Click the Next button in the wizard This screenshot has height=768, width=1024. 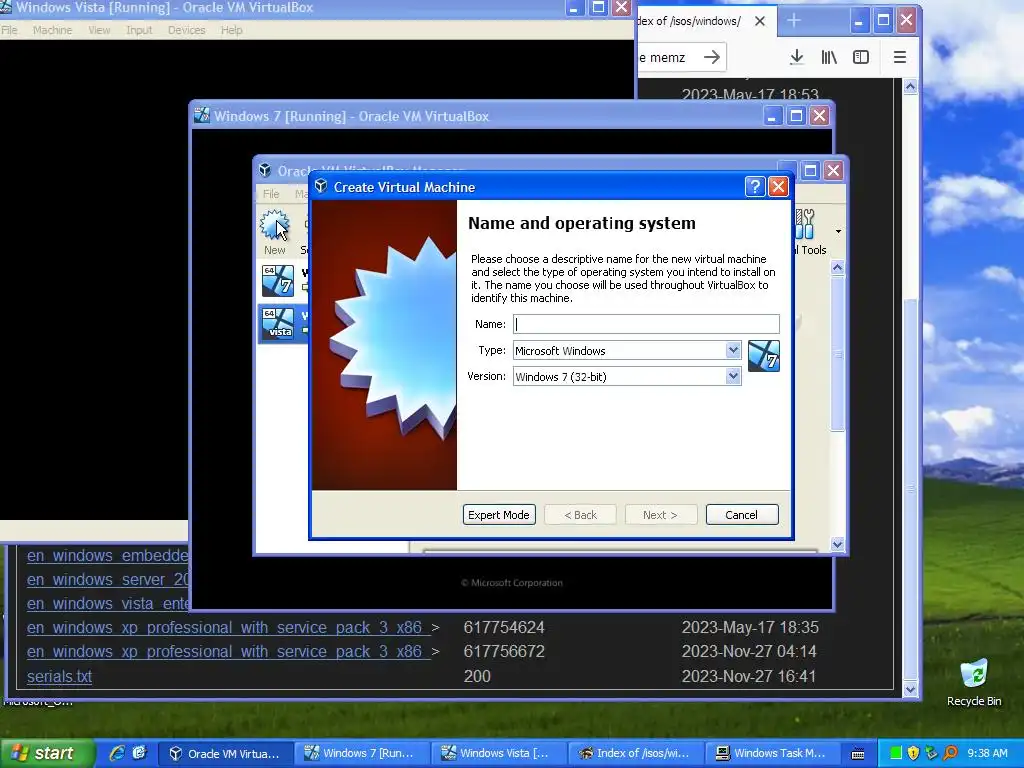[660, 515]
